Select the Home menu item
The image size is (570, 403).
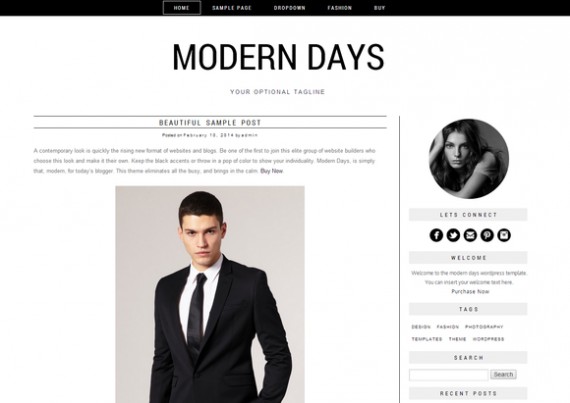[x=182, y=8]
